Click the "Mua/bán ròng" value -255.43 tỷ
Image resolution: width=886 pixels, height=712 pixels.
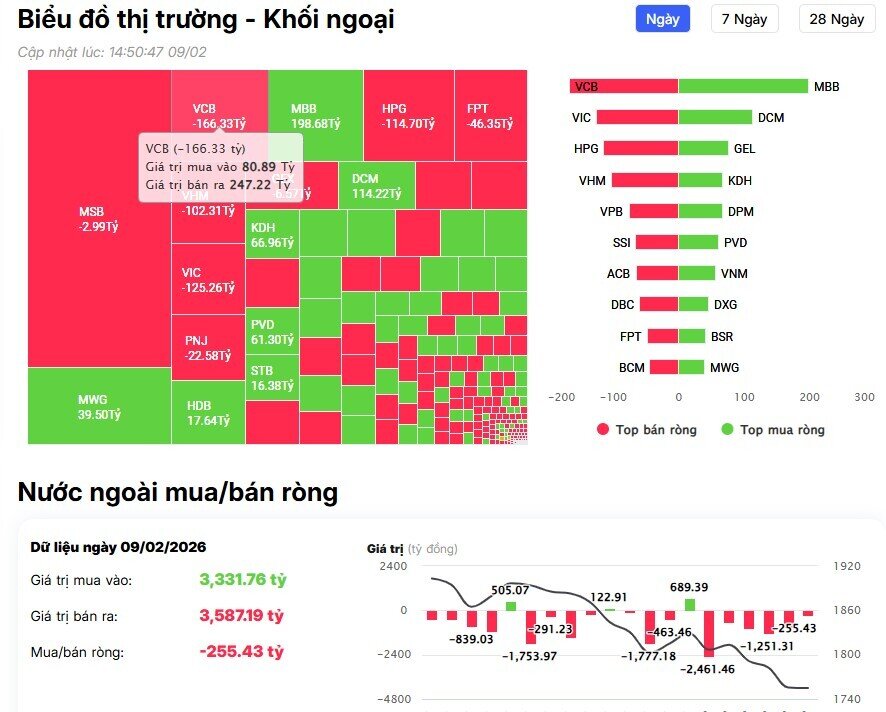(x=243, y=651)
